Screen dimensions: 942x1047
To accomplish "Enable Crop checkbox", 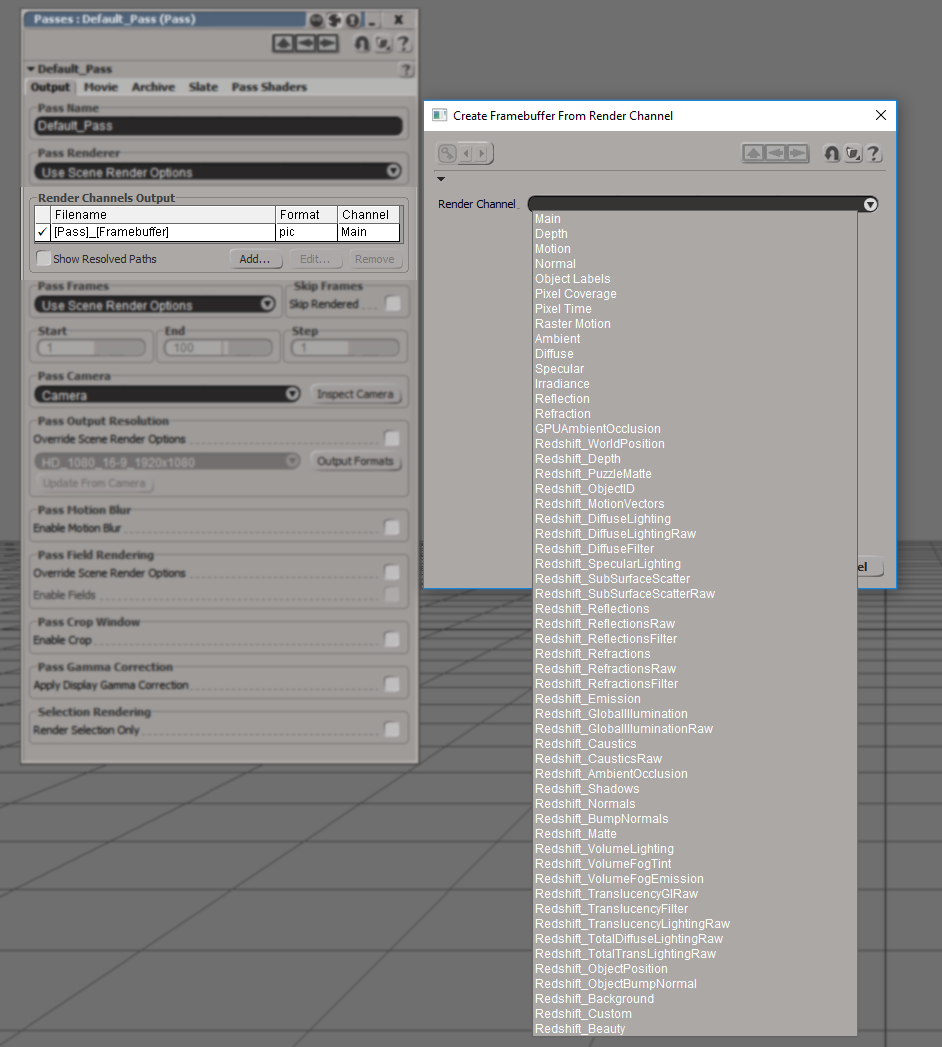I will (x=392, y=640).
